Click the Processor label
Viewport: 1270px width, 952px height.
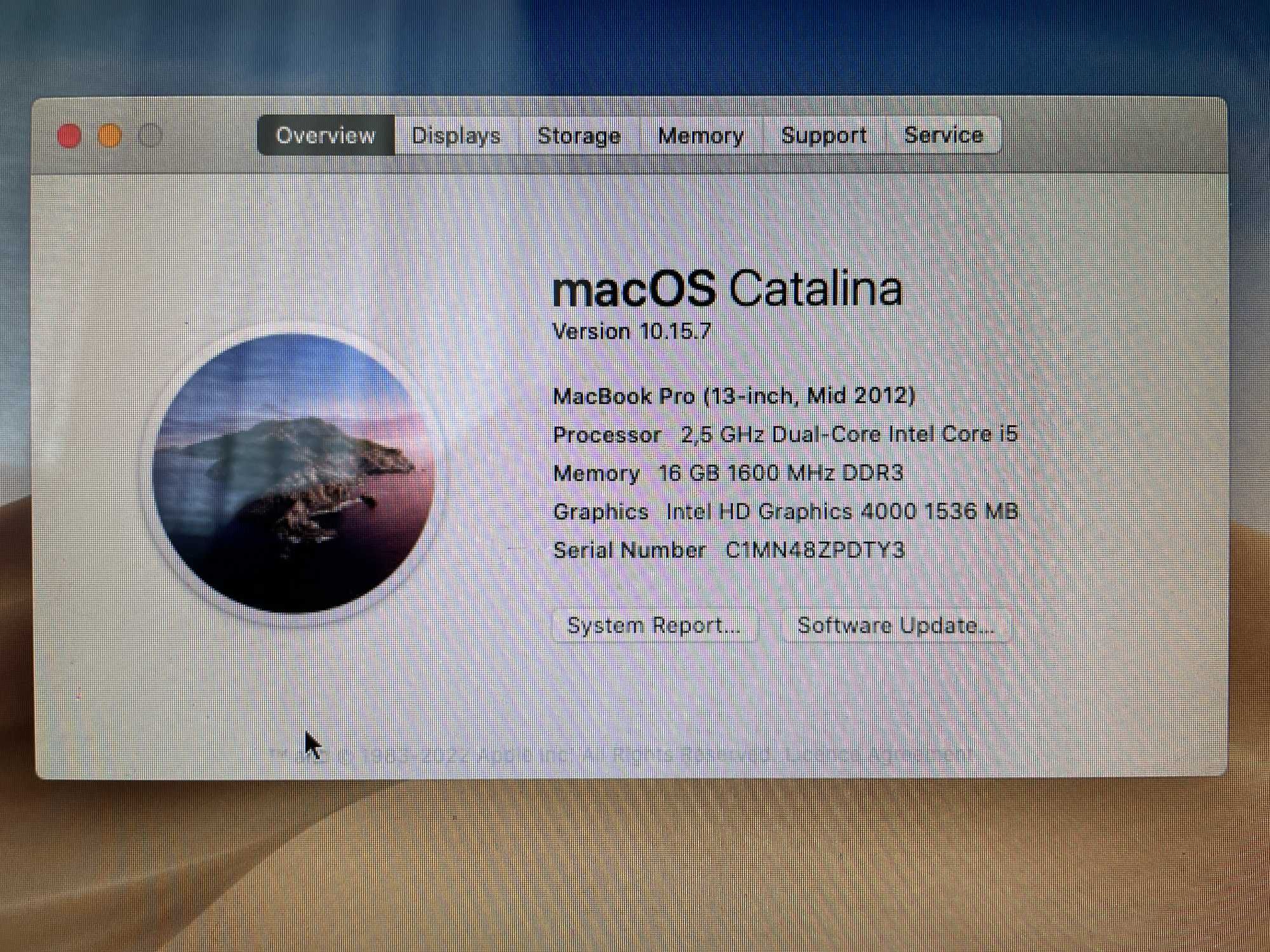tap(607, 435)
